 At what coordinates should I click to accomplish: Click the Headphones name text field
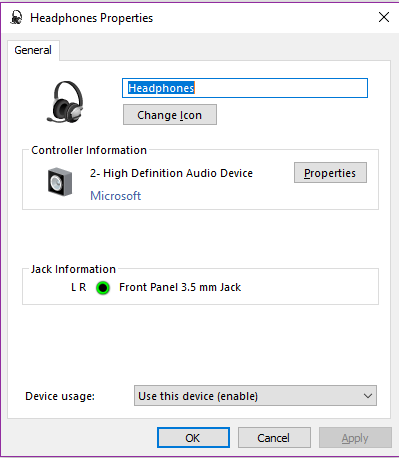(x=245, y=88)
